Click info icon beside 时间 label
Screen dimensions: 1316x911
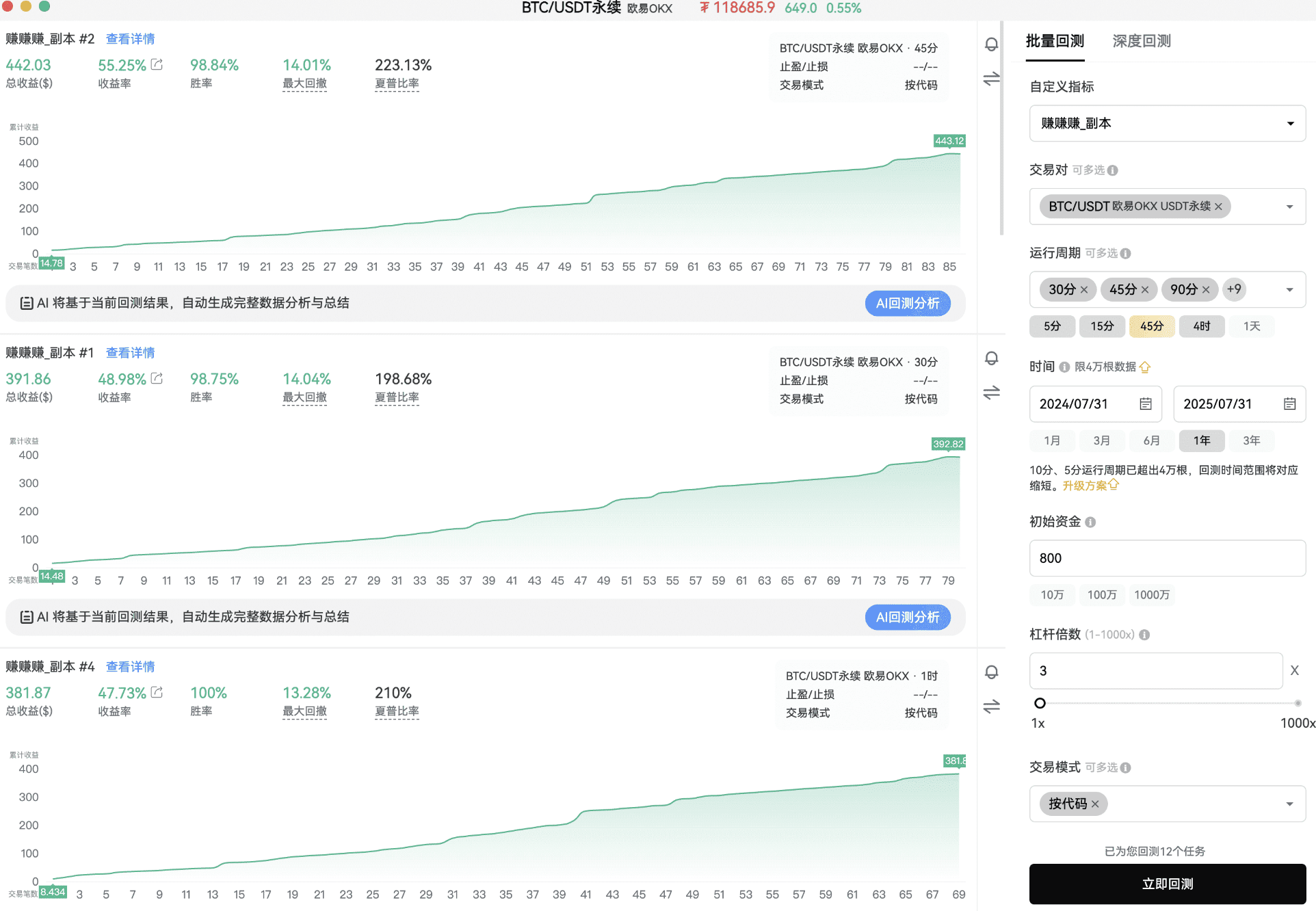pos(1064,367)
